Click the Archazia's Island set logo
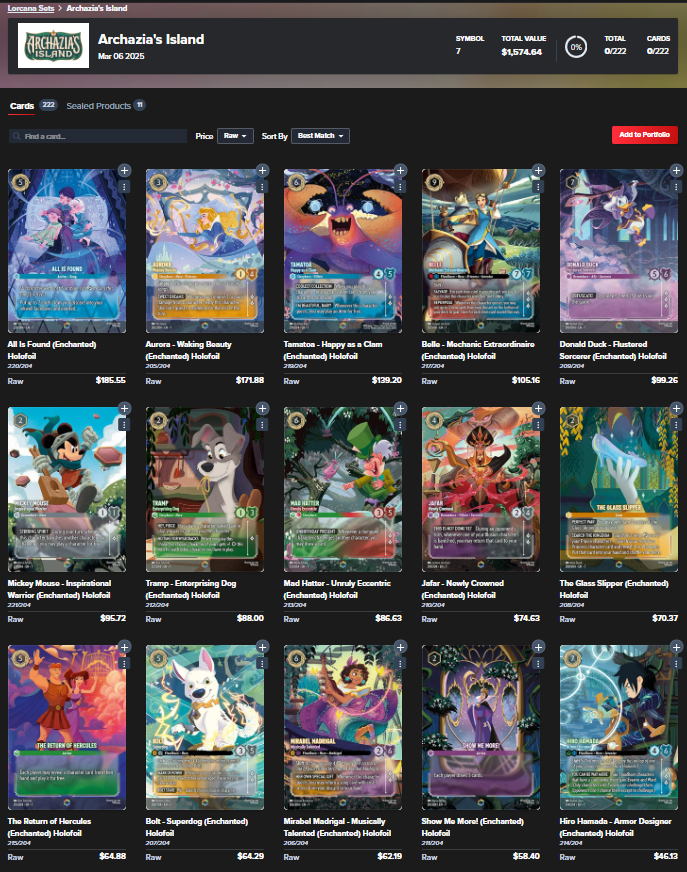 click(x=53, y=46)
